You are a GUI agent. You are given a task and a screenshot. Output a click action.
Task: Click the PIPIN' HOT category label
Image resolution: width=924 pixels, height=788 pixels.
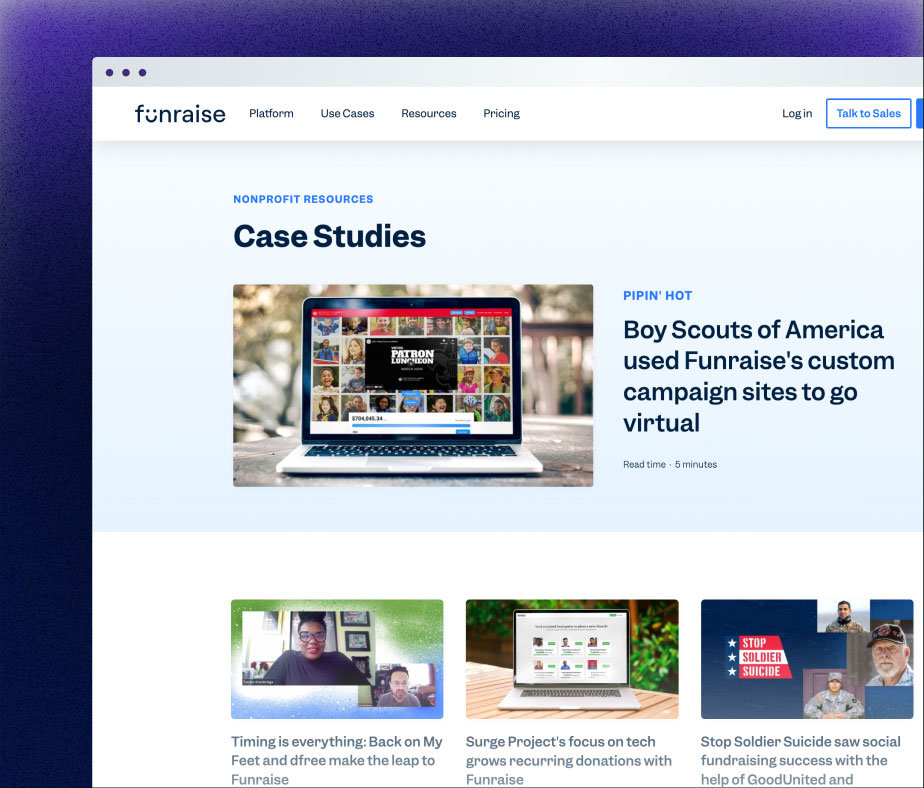tap(657, 295)
